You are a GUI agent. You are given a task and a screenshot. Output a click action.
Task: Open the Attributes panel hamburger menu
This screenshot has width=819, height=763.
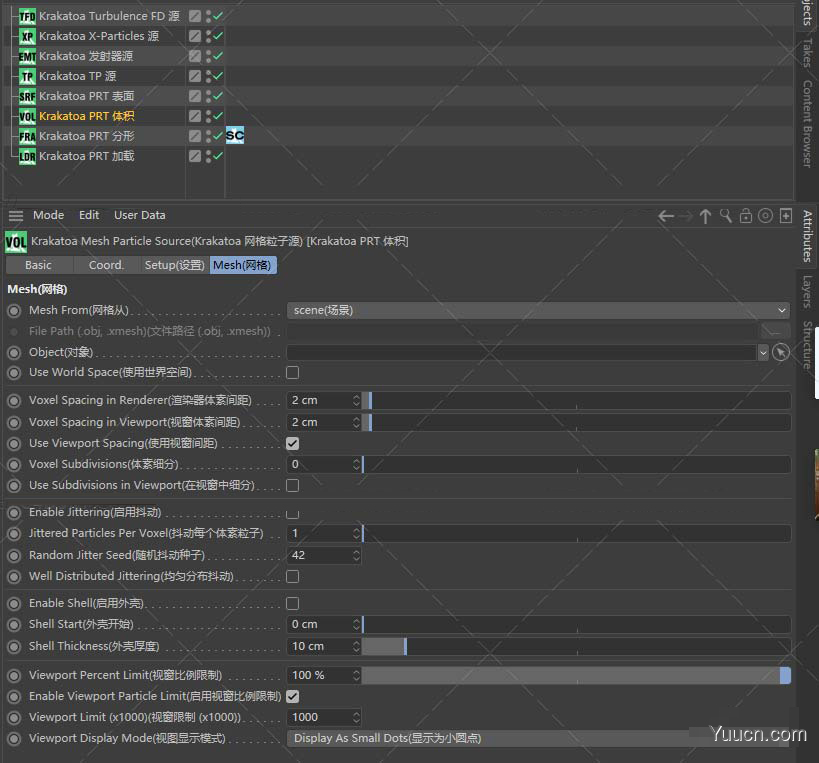pyautogui.click(x=16, y=216)
